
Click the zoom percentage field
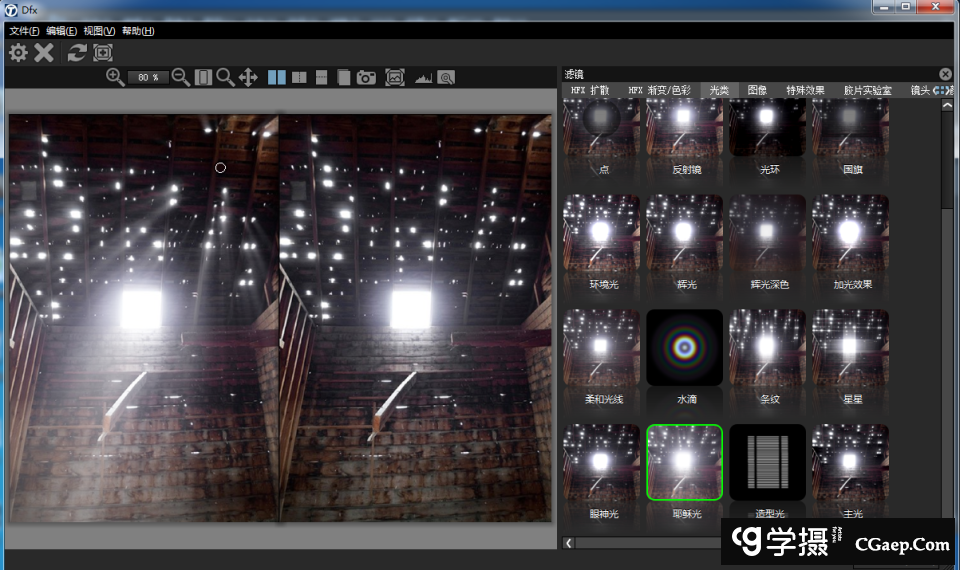coord(148,77)
